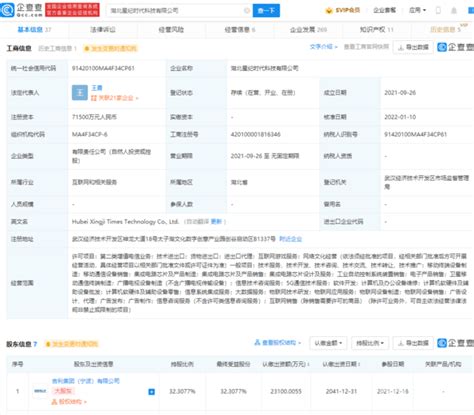Click organization code MA4F34CP-6
This screenshot has width=474, height=415.
click(90, 134)
